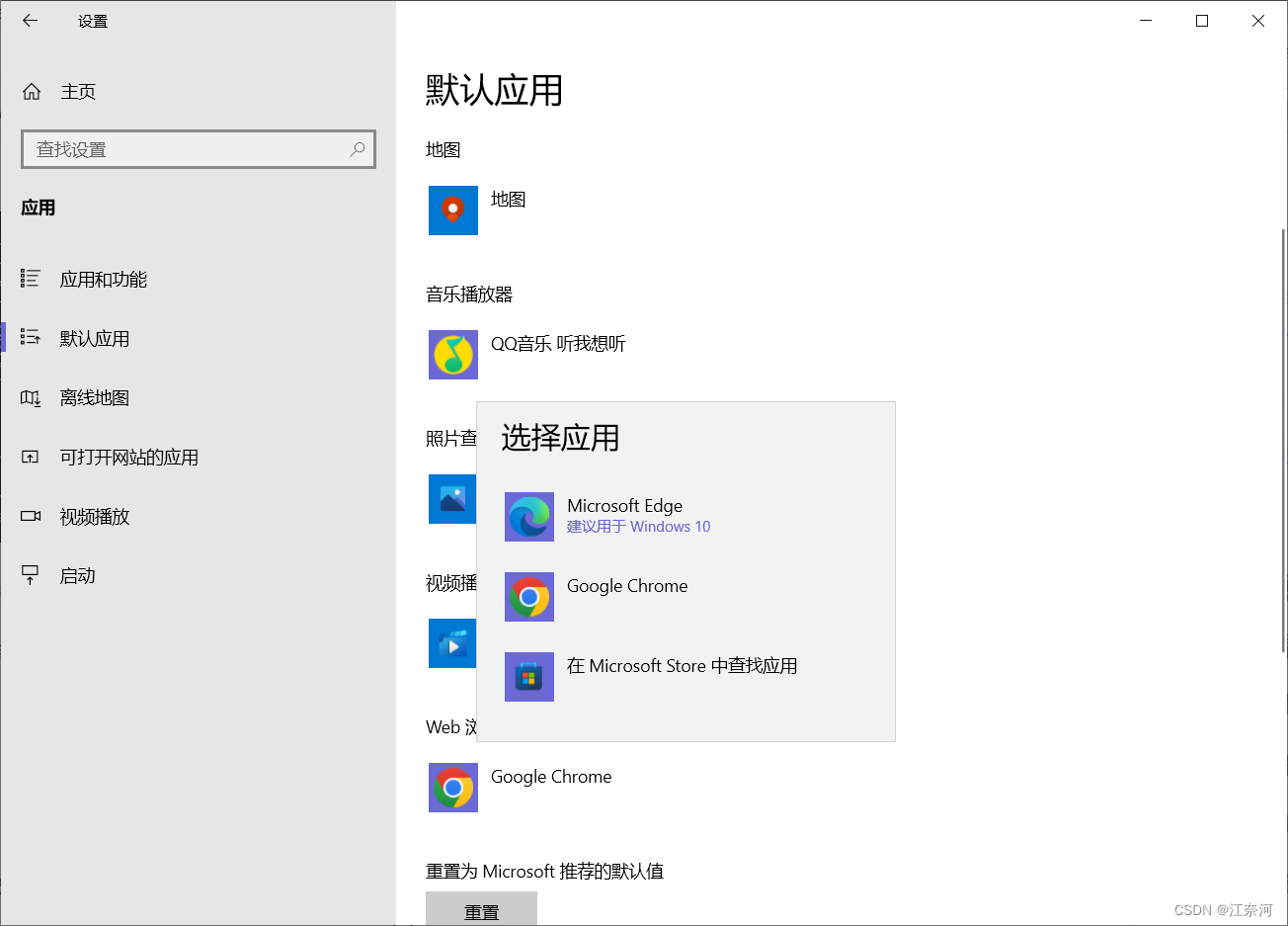Click current web browser Chrome icon

click(x=453, y=788)
